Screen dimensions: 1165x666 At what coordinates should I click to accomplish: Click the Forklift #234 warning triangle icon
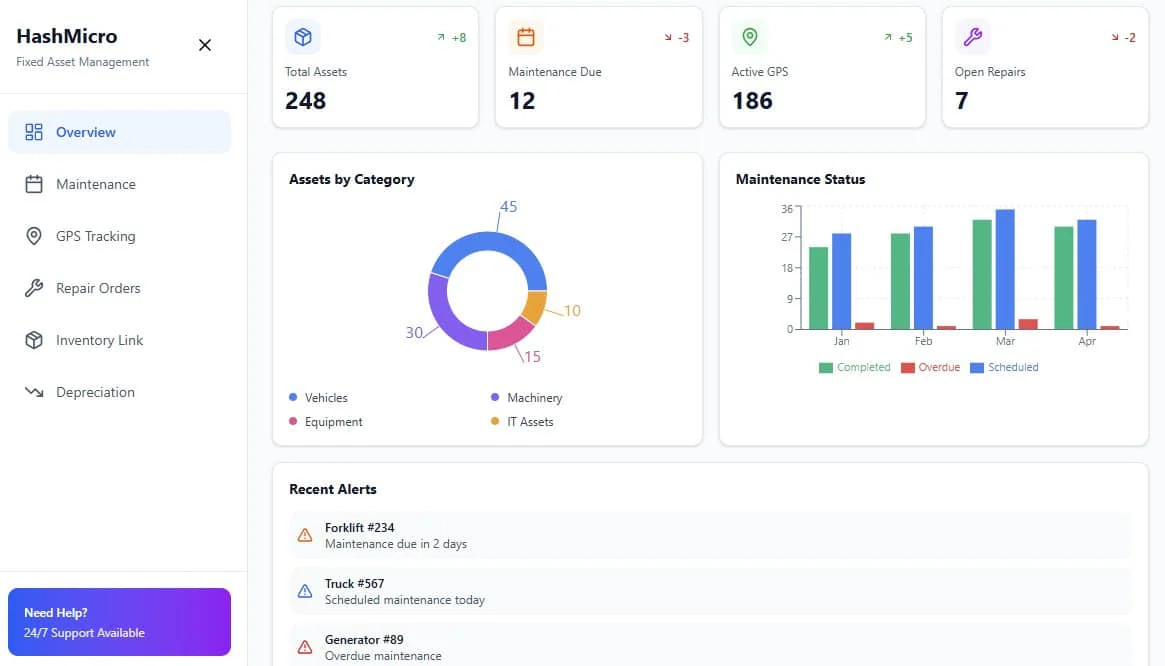(305, 535)
